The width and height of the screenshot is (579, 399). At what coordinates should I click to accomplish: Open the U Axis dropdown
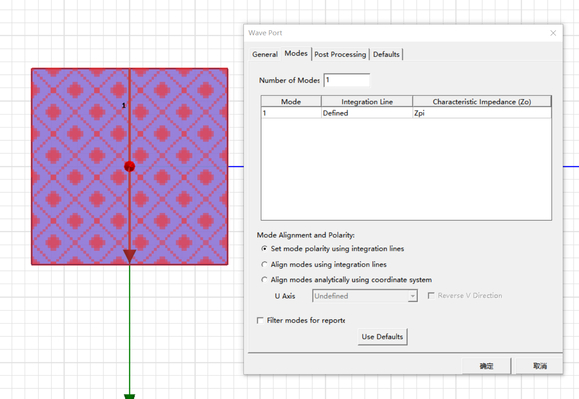tap(365, 296)
